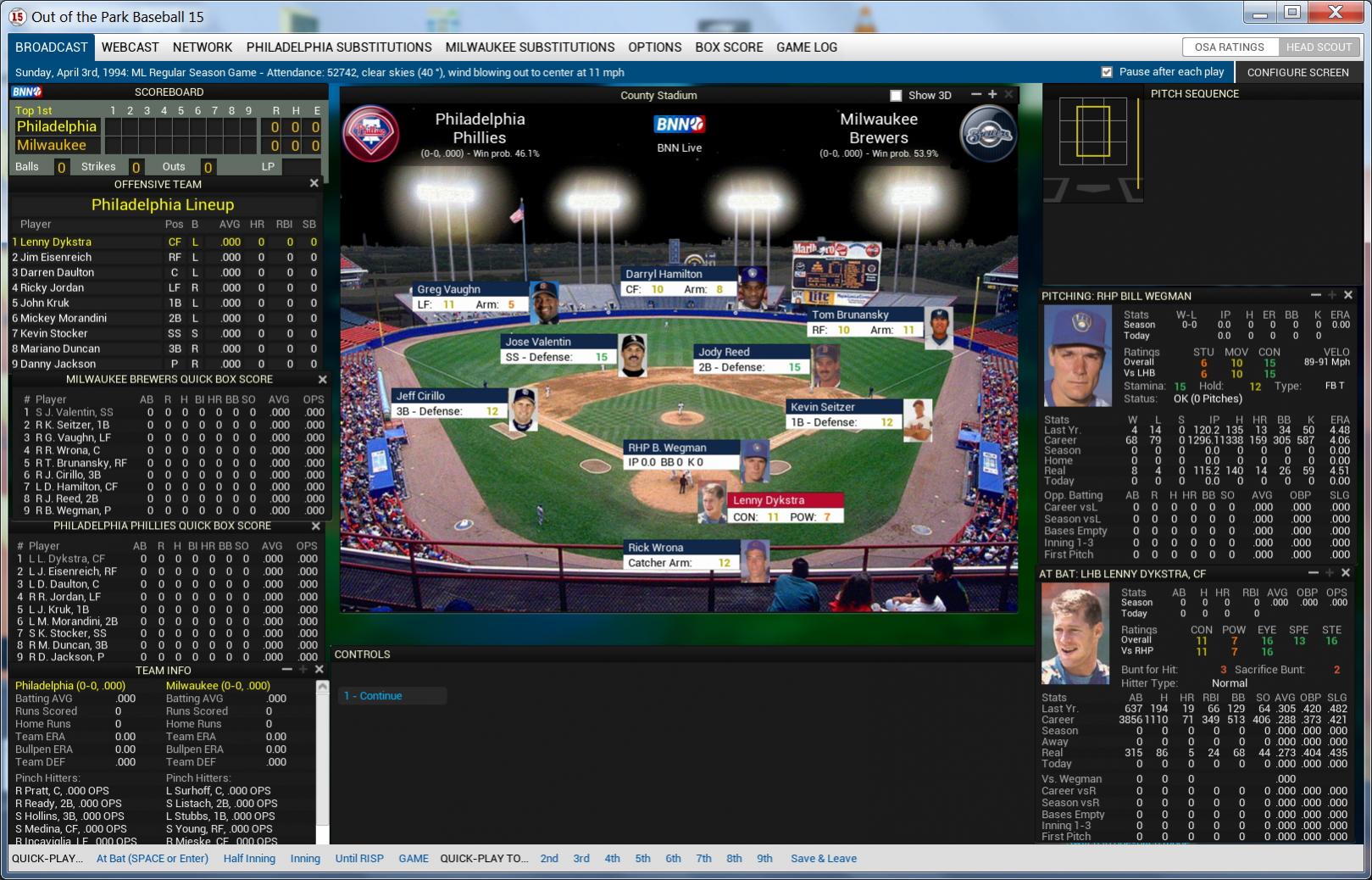1372x880 pixels.
Task: Click Lenny Dykstra's portrait in the At Bat panel
Action: tap(1075, 634)
